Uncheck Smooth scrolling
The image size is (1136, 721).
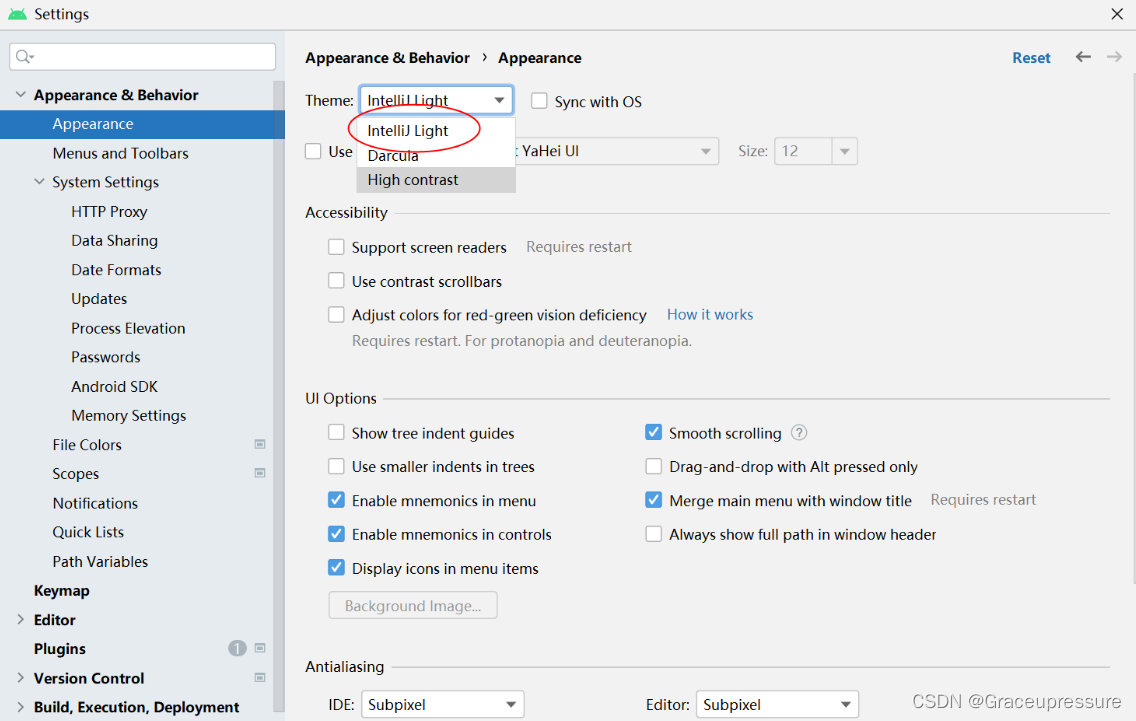coord(653,433)
